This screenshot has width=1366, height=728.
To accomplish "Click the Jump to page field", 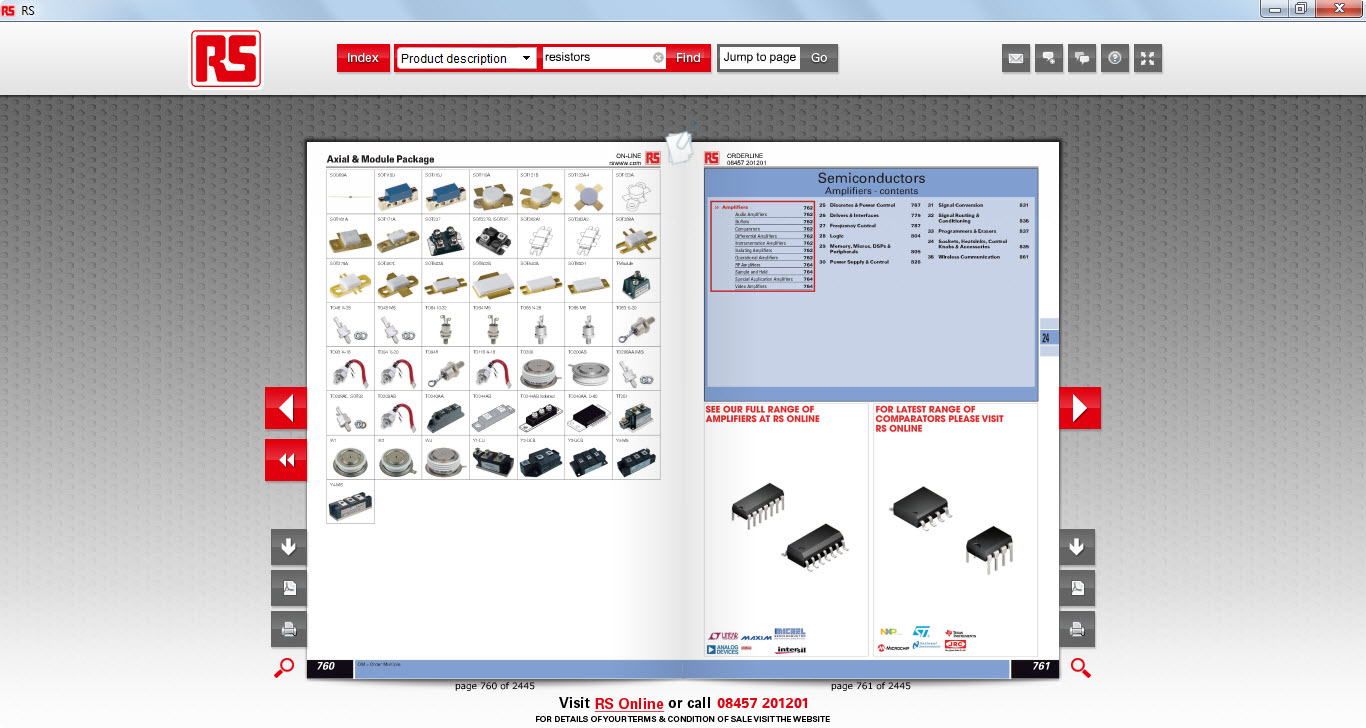I will 759,58.
